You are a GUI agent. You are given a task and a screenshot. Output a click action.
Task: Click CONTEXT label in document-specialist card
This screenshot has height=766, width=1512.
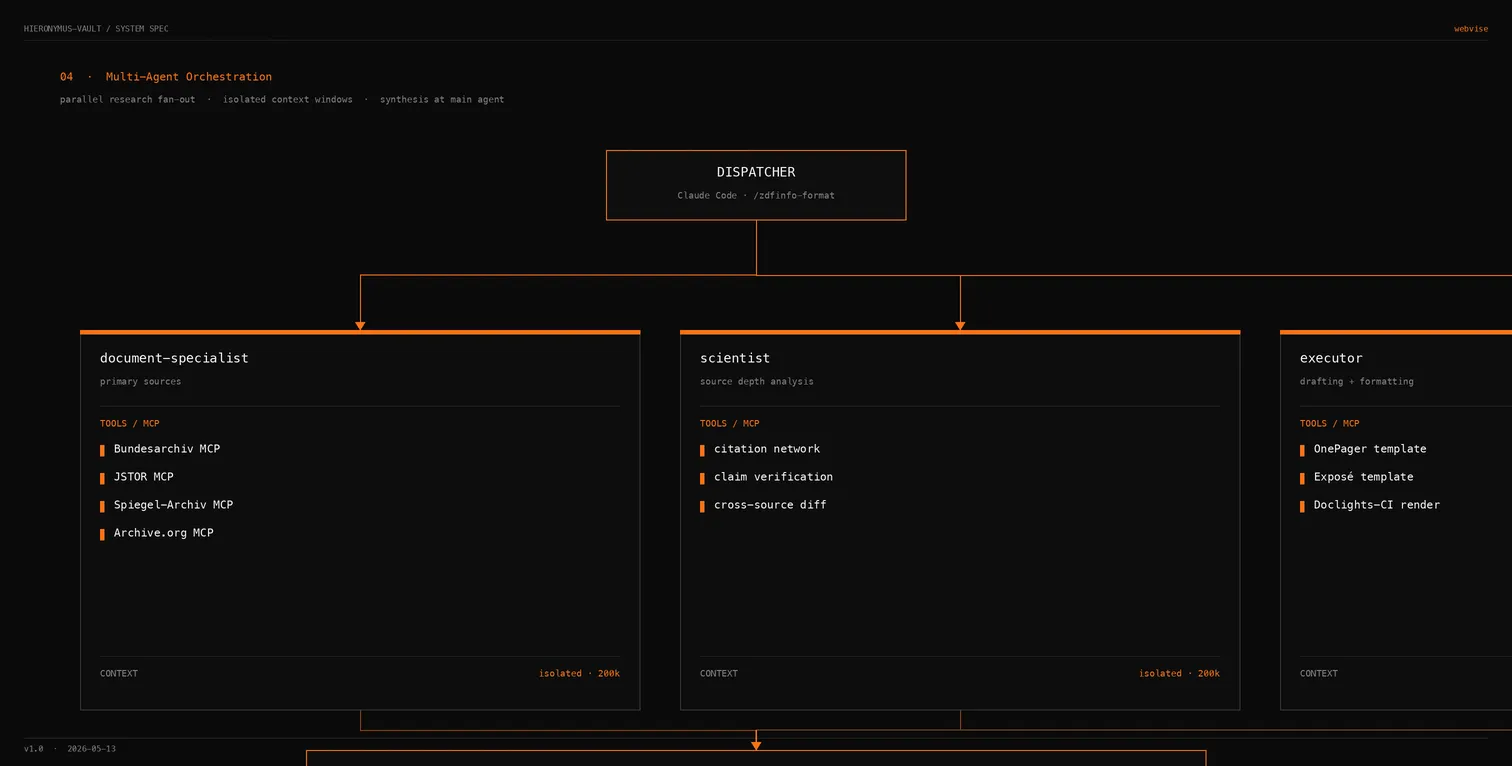pos(119,674)
